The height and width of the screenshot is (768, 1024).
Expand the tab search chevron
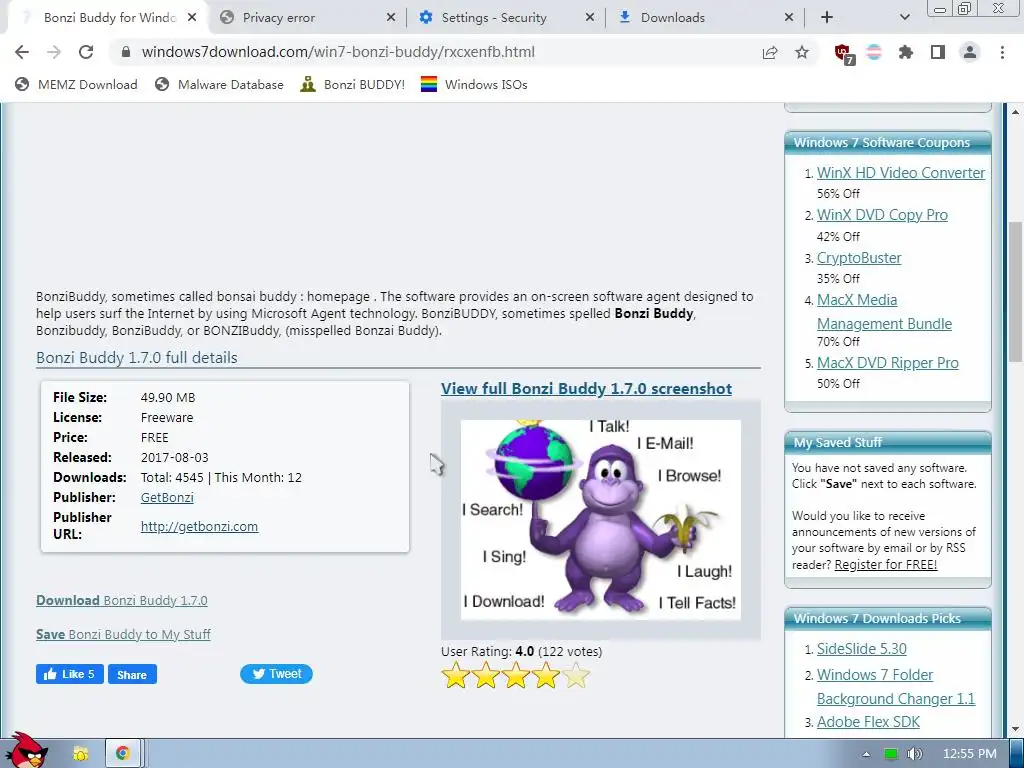point(904,18)
